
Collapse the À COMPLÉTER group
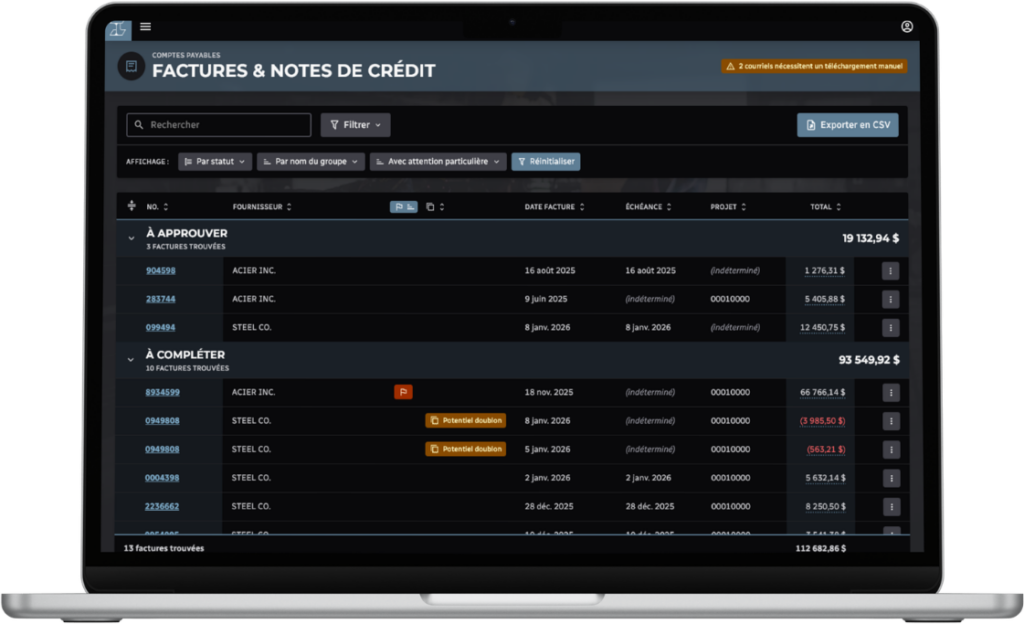click(130, 359)
